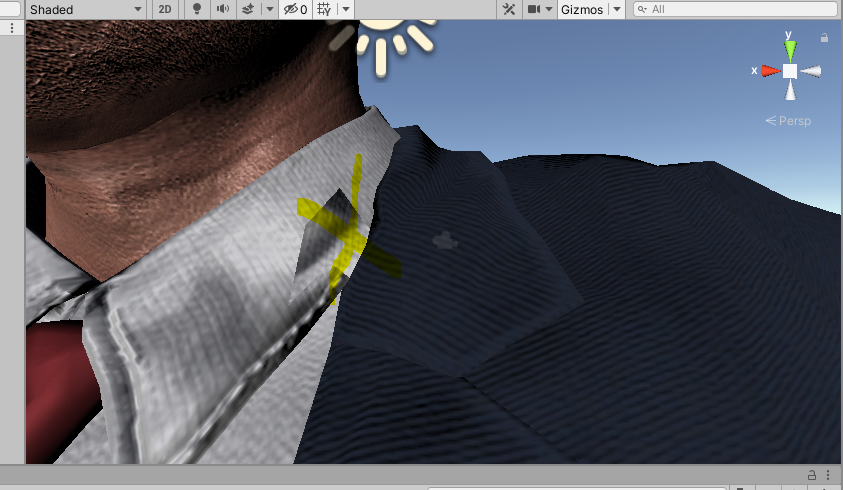The width and height of the screenshot is (843, 490).
Task: Click the scene search field
Action: 735,9
